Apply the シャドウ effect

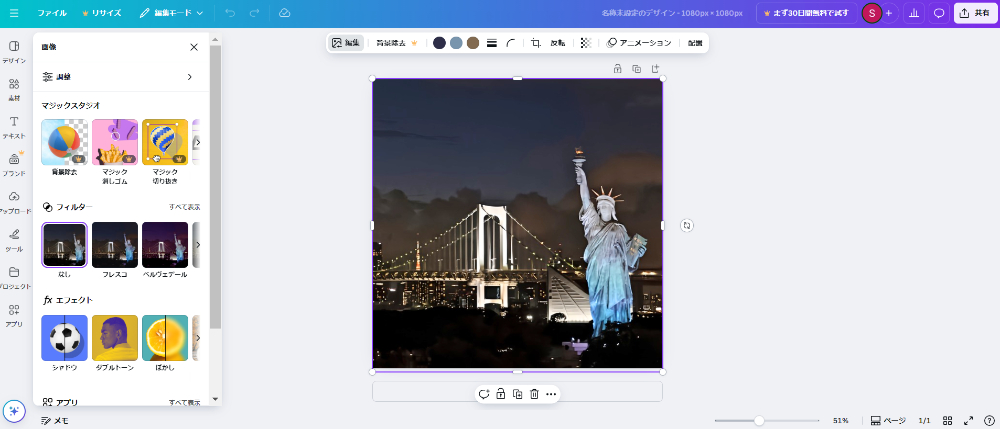(x=64, y=338)
